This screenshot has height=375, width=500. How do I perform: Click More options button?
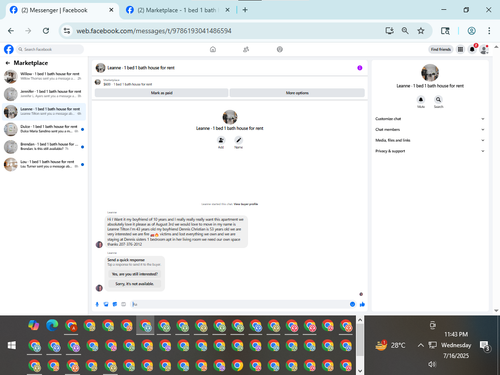[x=297, y=93]
